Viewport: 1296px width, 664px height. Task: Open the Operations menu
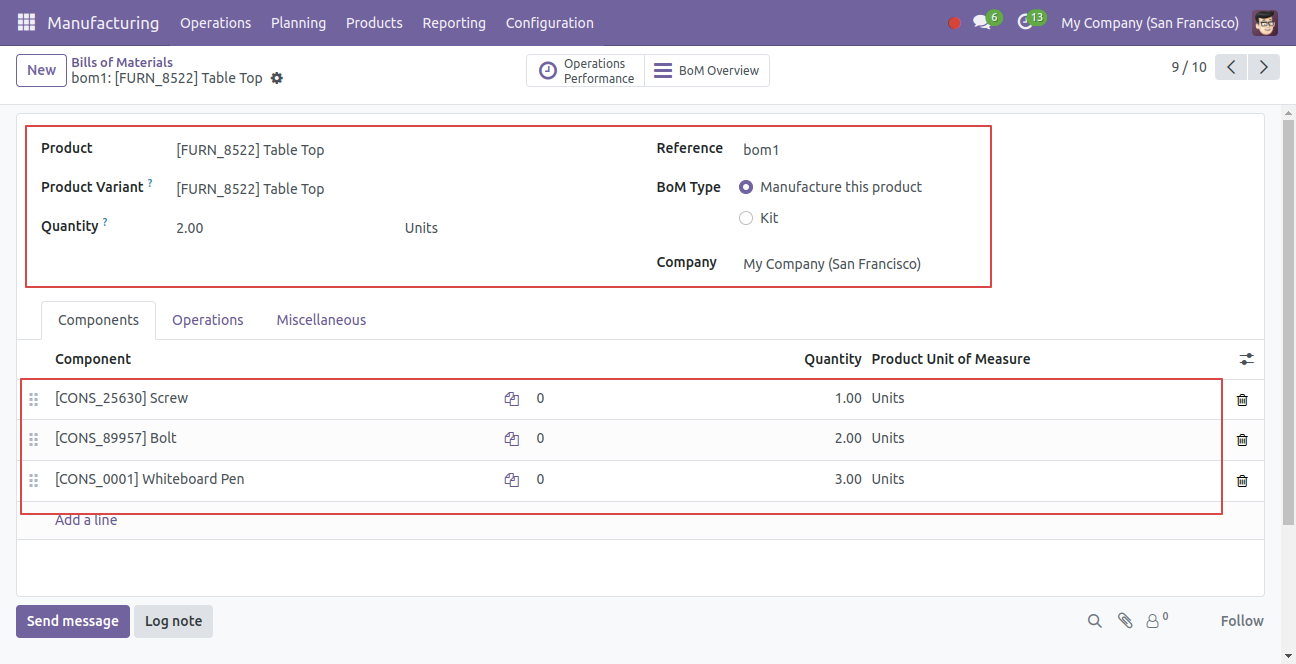pos(216,23)
